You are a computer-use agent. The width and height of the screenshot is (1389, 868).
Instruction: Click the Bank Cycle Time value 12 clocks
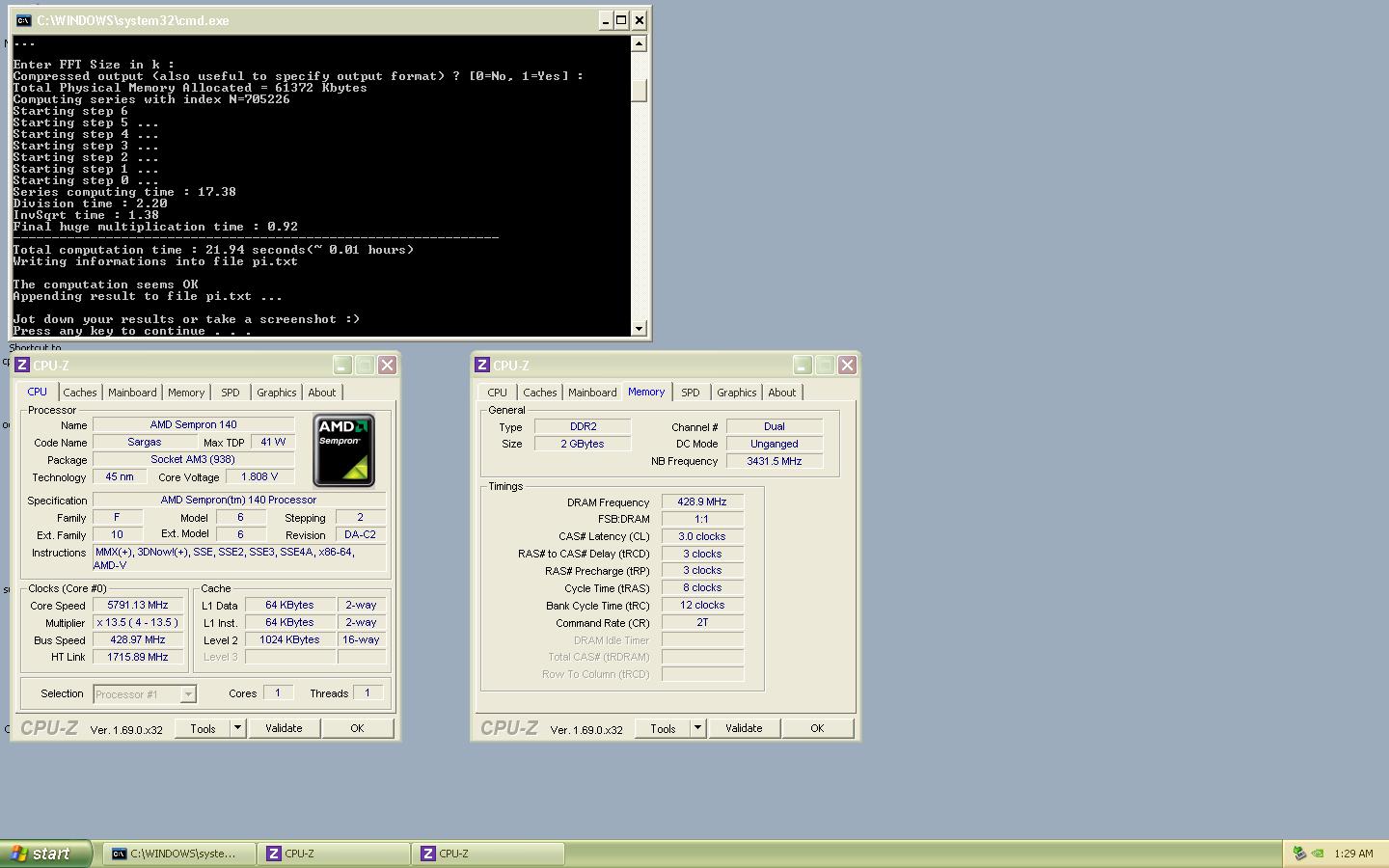coord(702,605)
